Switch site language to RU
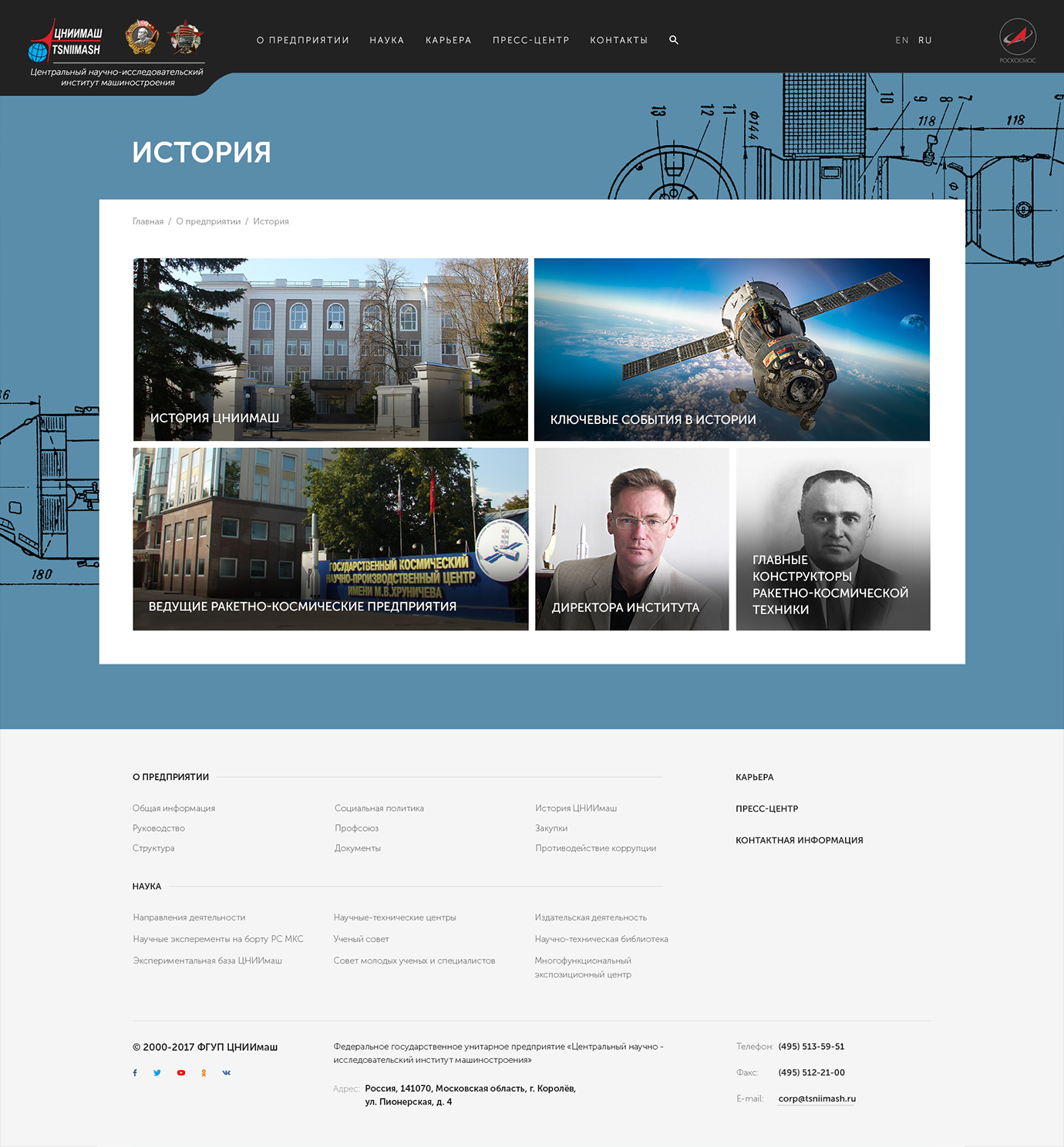The image size is (1064, 1147). tap(925, 40)
